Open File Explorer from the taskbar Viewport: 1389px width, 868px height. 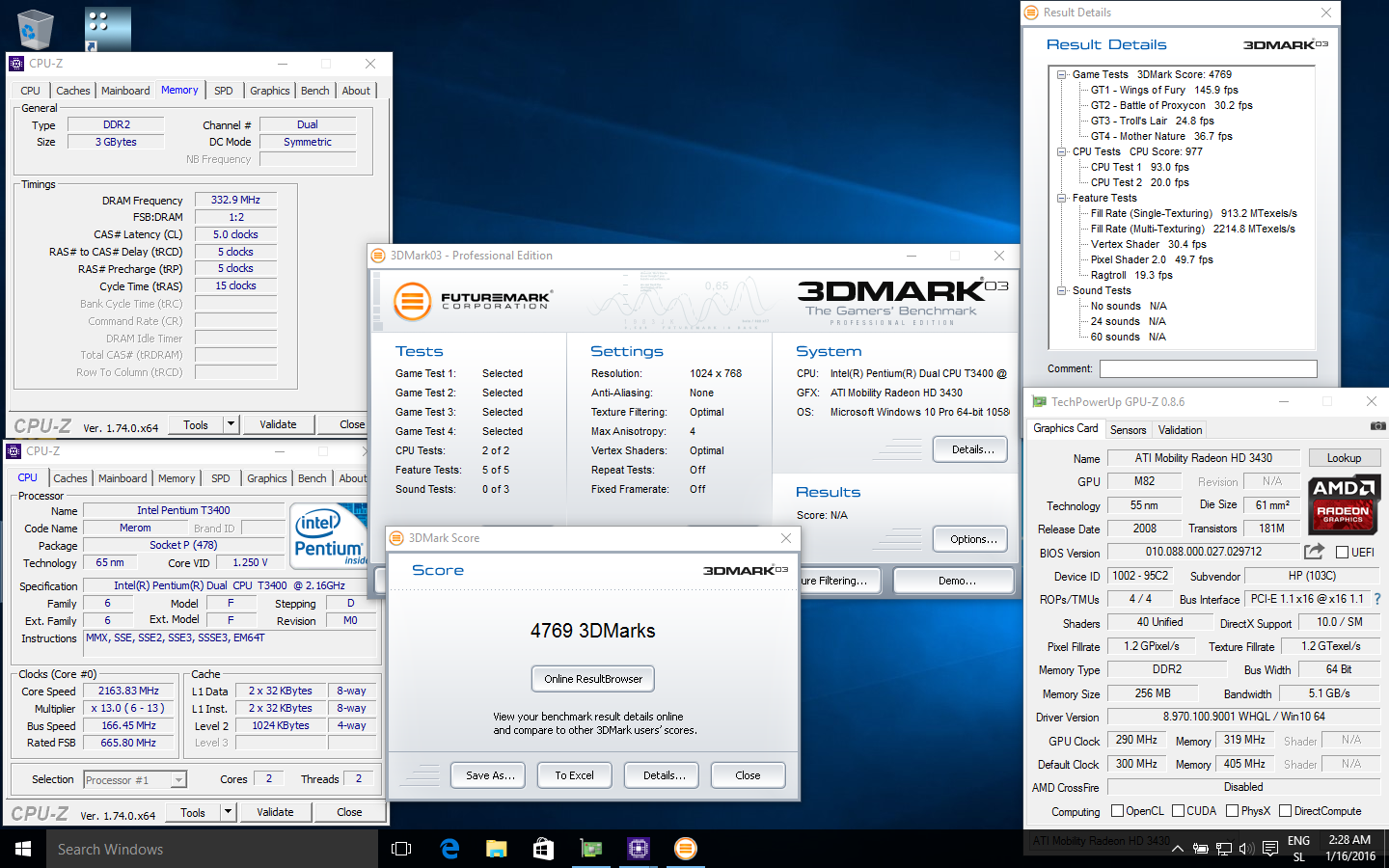[x=497, y=849]
